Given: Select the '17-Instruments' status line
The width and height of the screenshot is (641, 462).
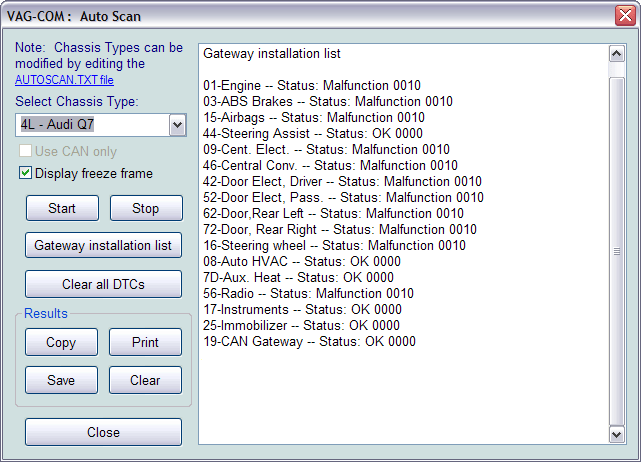Looking at the screenshot, I should [303, 309].
